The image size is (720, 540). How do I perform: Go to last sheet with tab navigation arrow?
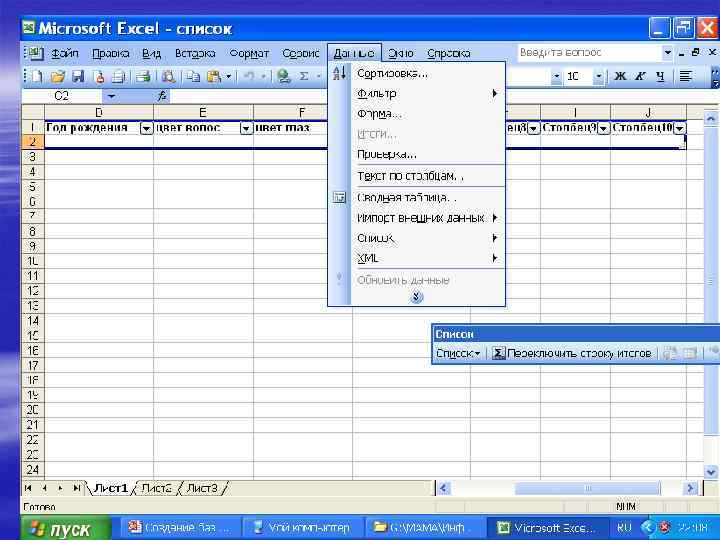click(76, 488)
